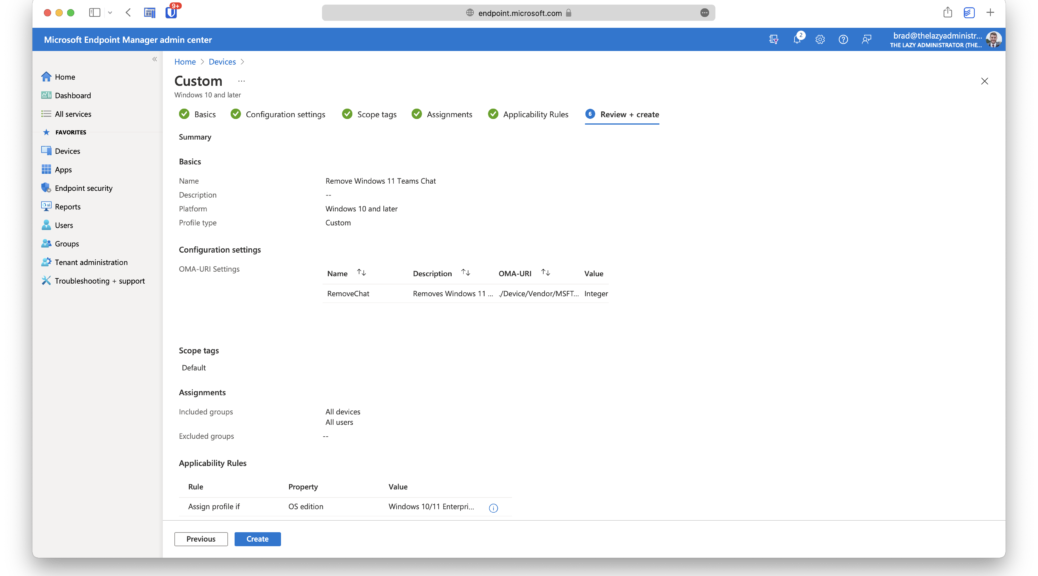1038x576 pixels.
Task: Select the Devices icon in favorites
Action: click(x=46, y=151)
